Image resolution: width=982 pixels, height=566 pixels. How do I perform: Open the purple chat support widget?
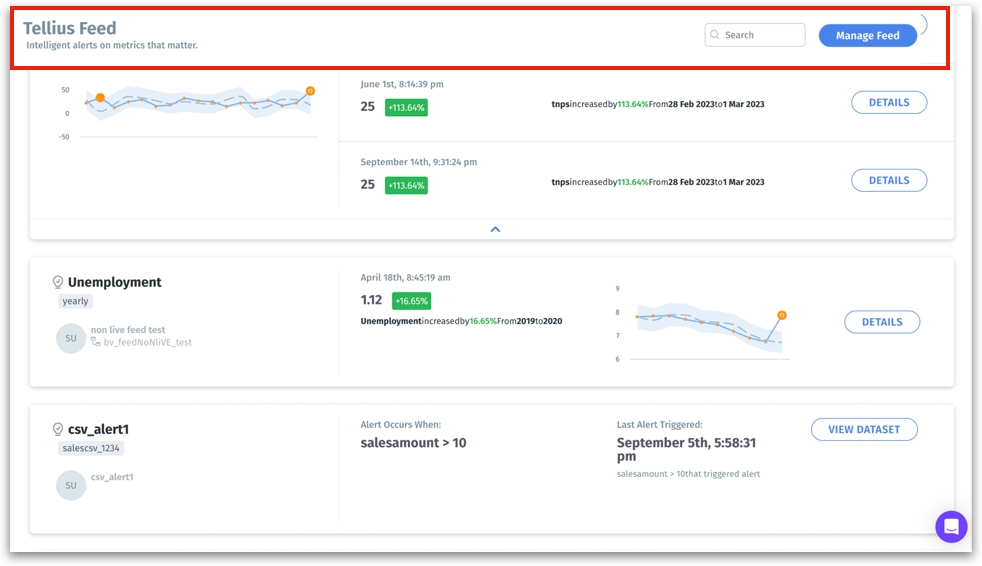click(x=951, y=526)
